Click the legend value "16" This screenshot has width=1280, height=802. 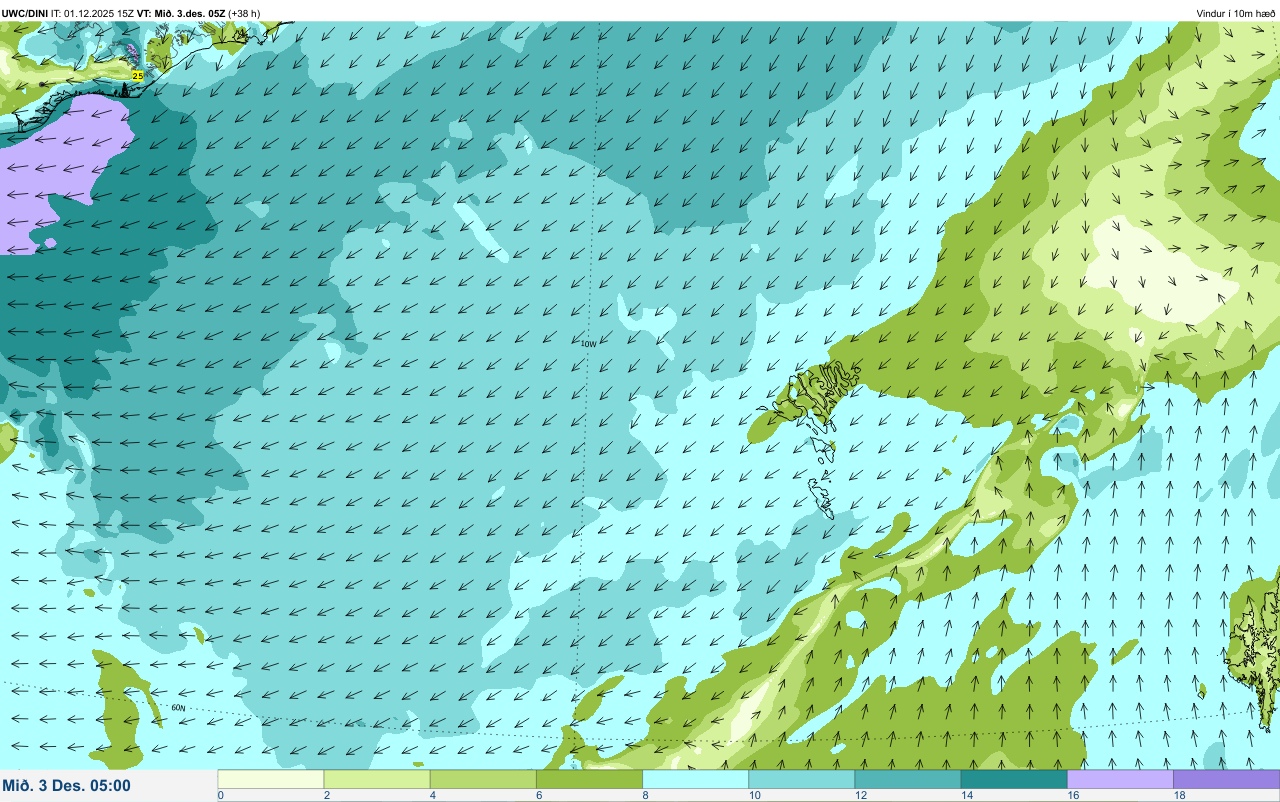click(x=1073, y=795)
